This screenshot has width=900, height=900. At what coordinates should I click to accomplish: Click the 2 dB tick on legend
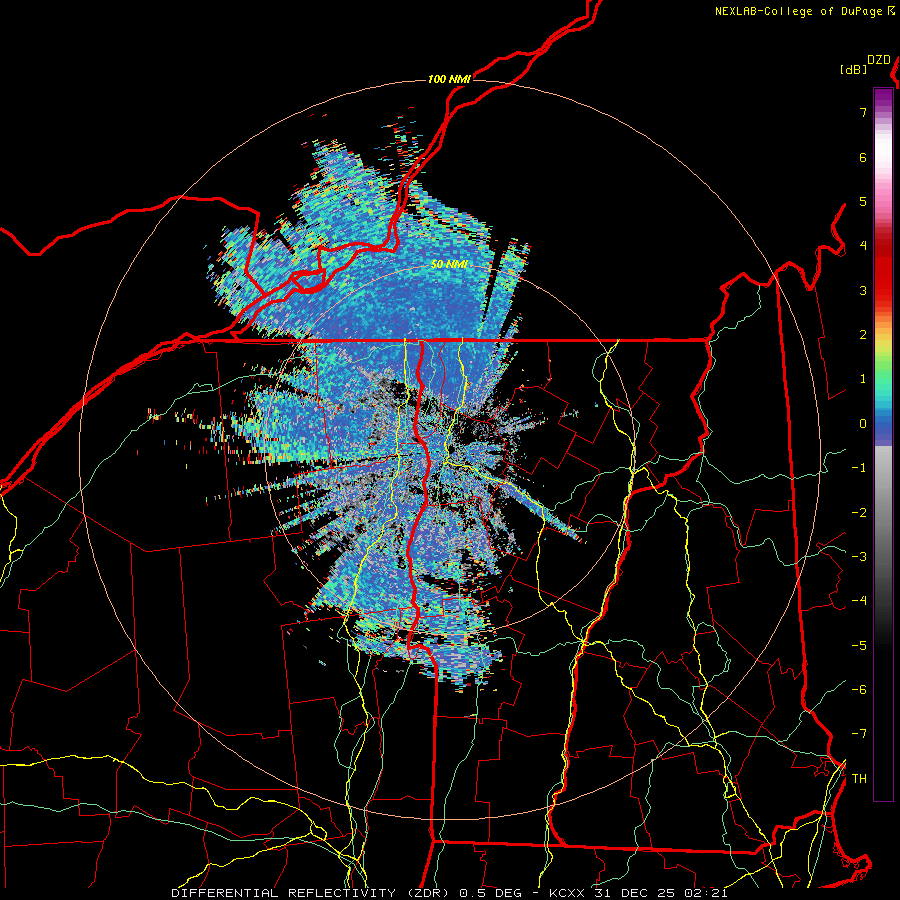point(863,335)
